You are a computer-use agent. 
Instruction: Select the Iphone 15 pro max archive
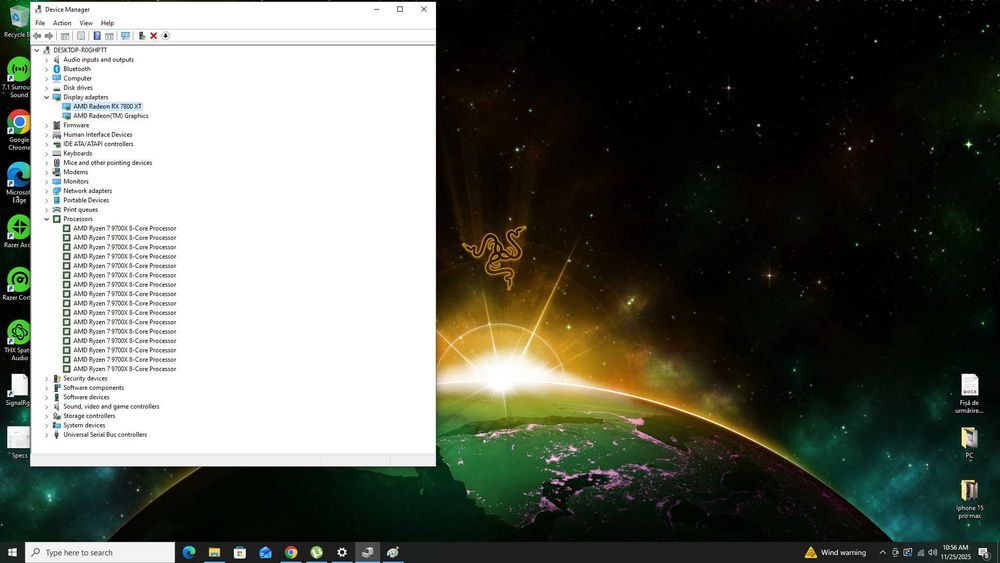point(969,500)
